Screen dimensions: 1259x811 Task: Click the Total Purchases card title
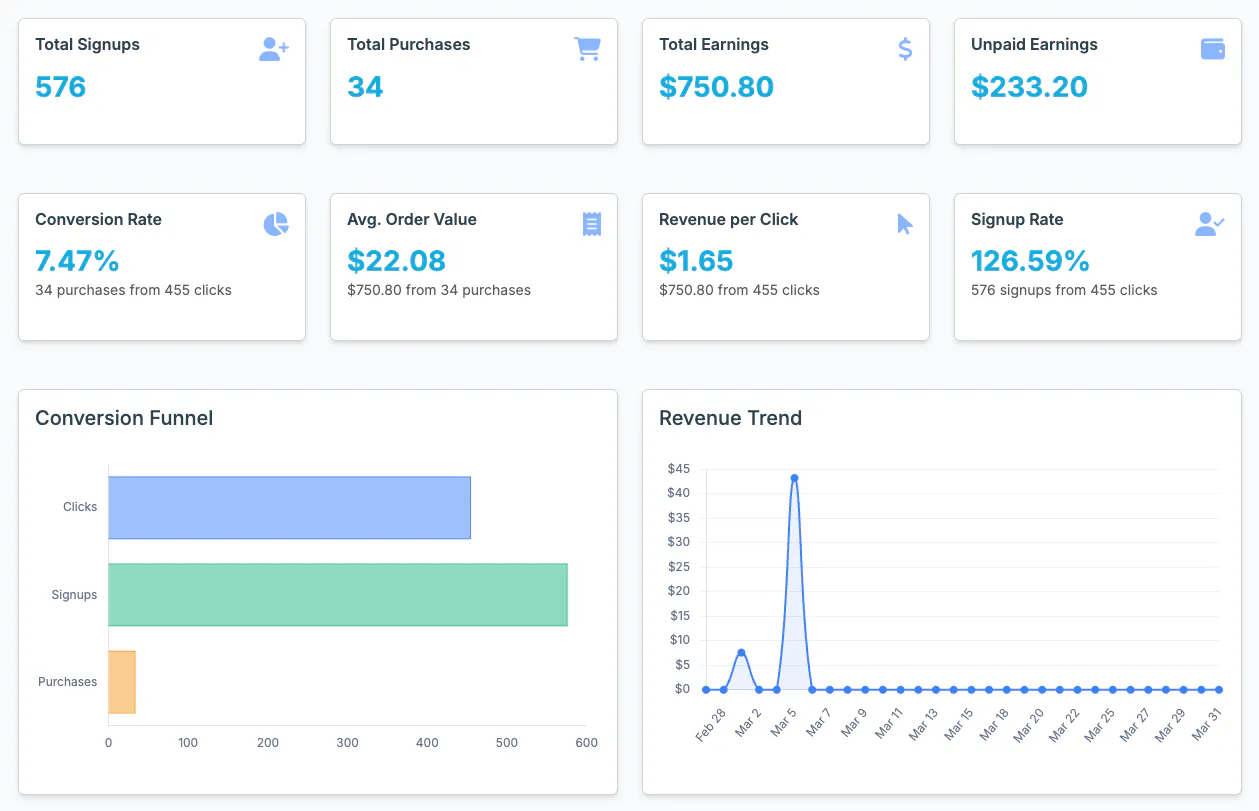tap(408, 45)
